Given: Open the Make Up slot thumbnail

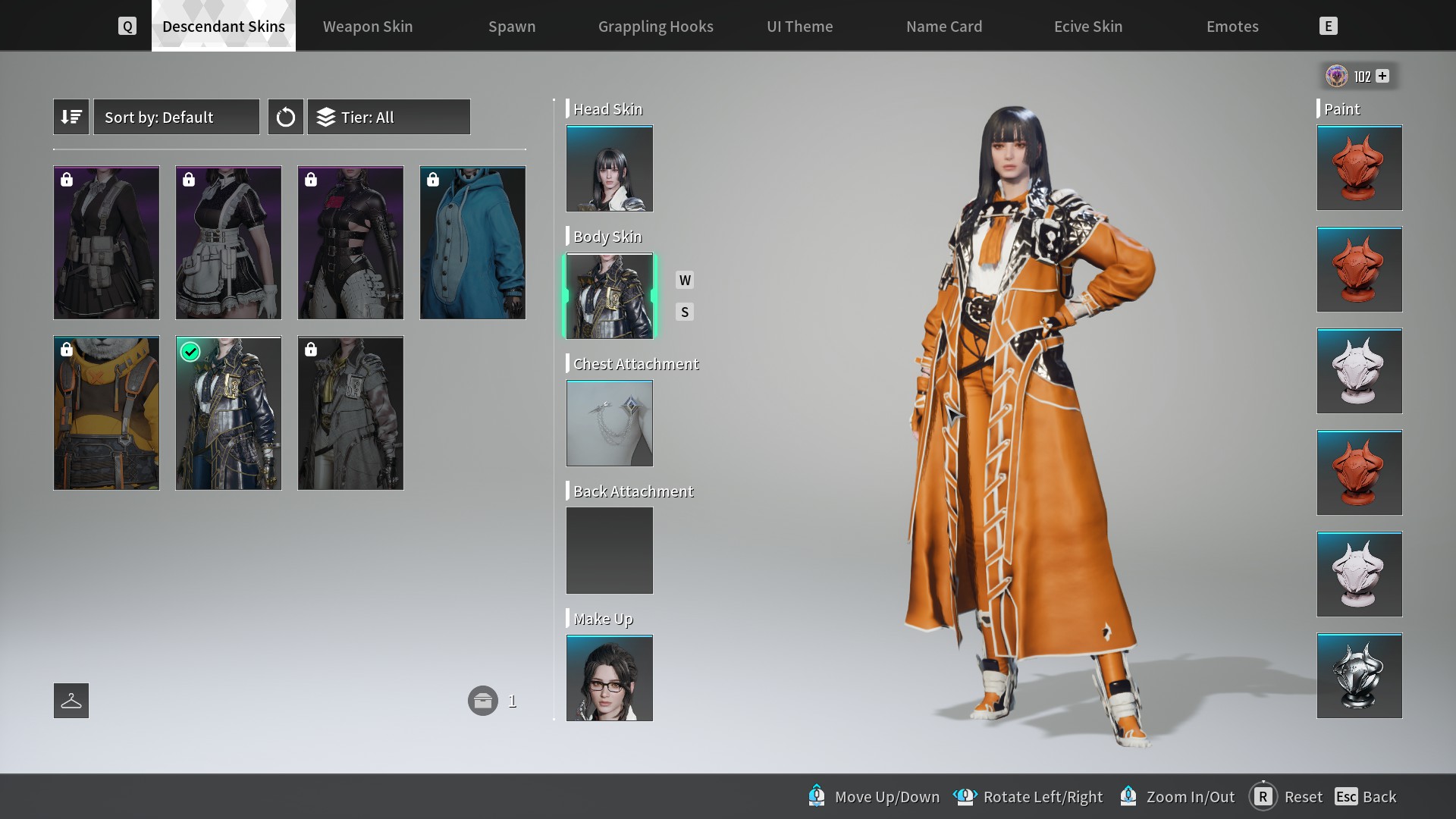Looking at the screenshot, I should [x=609, y=678].
